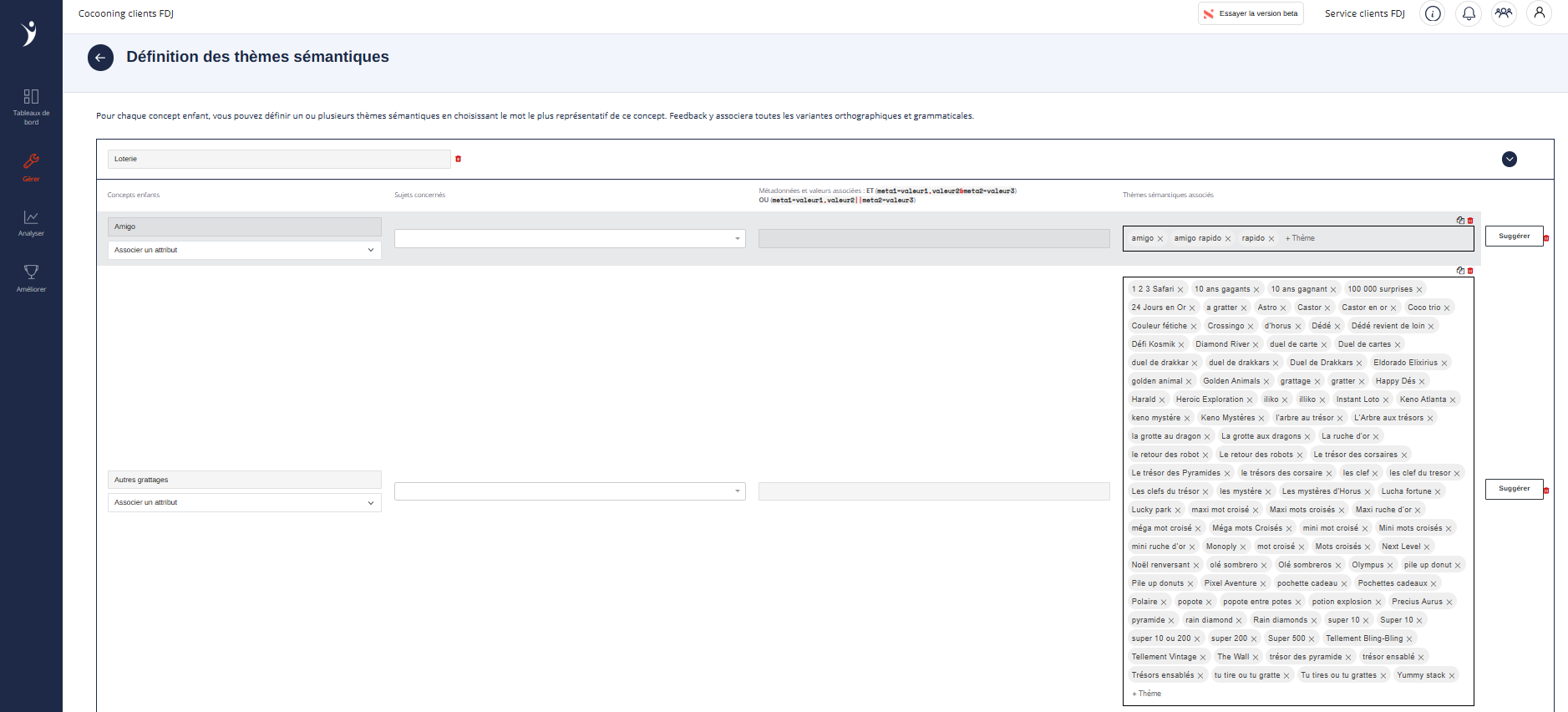Viewport: 1568px width, 712px height.
Task: Open the Améliorer section in sidebar
Action: pyautogui.click(x=31, y=278)
